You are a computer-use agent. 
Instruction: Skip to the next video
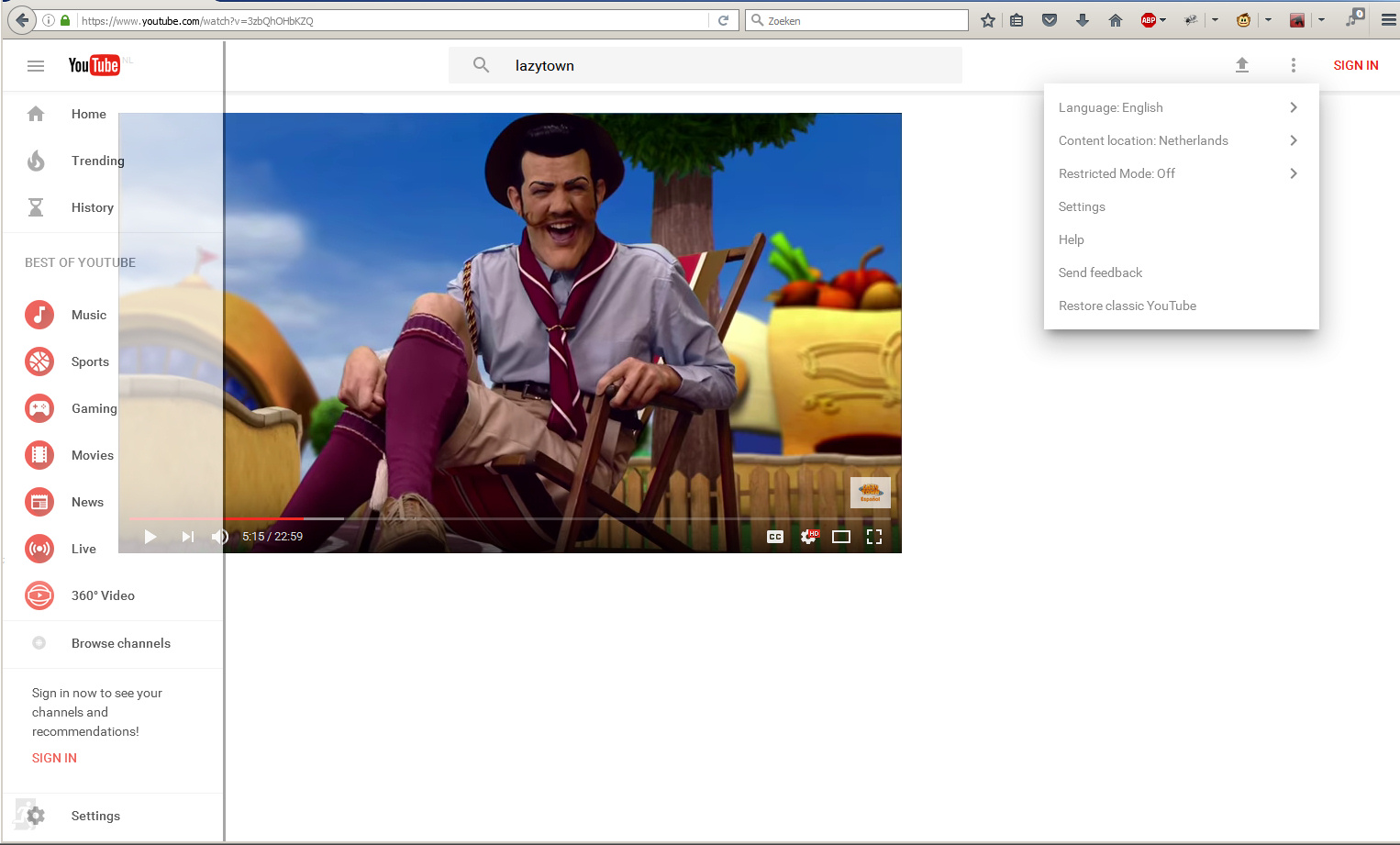(187, 537)
